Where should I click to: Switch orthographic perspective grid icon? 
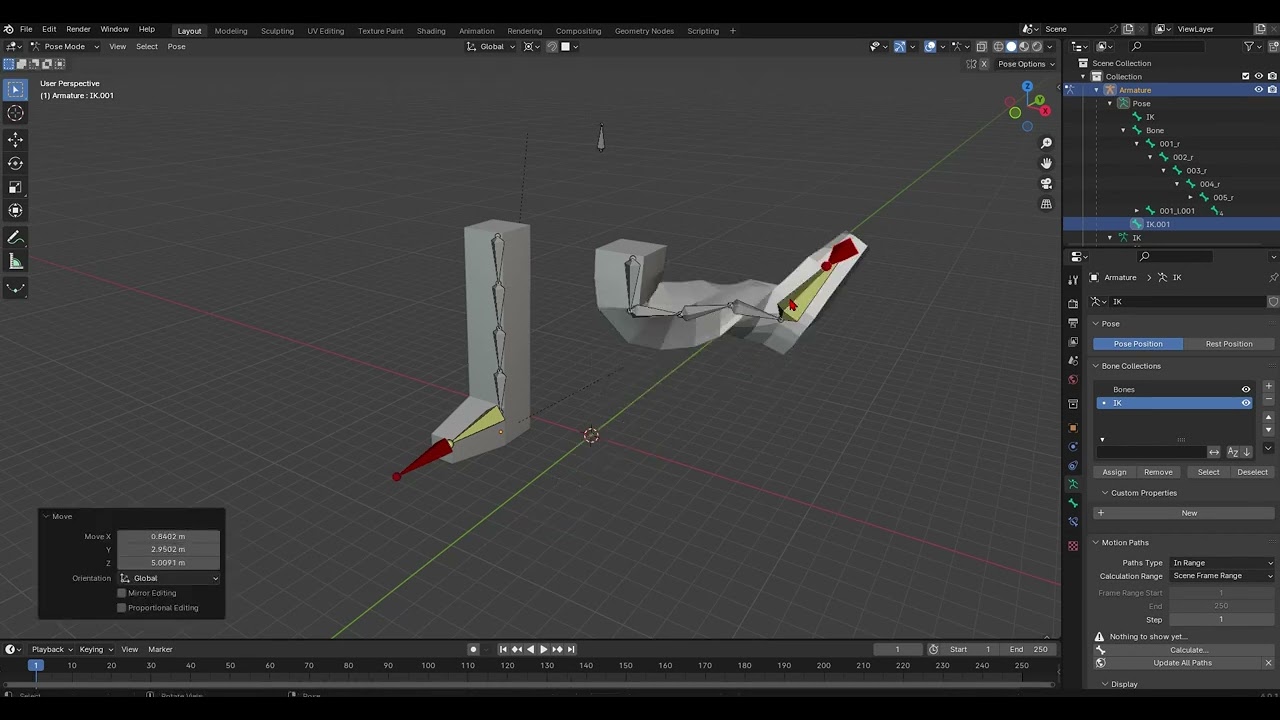click(x=1046, y=204)
